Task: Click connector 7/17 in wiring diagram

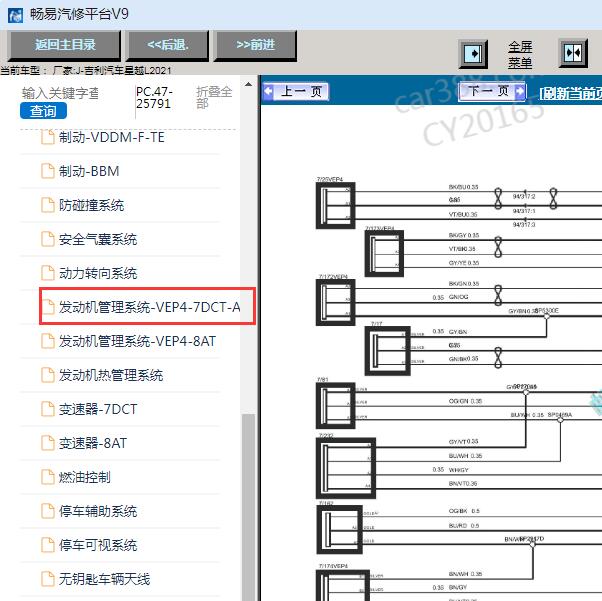Action: [x=387, y=351]
